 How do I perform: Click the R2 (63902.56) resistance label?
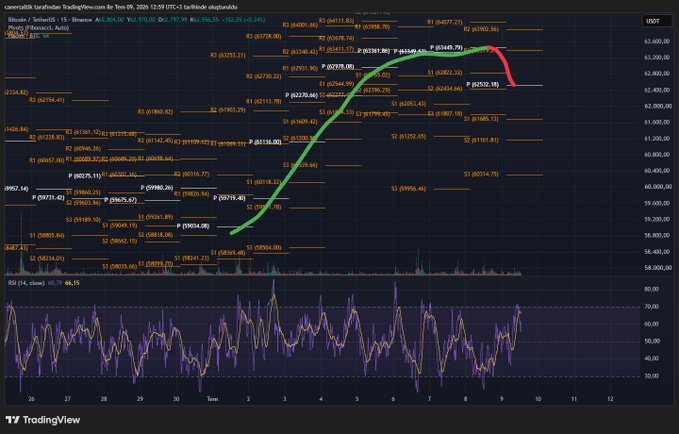pyautogui.click(x=481, y=29)
